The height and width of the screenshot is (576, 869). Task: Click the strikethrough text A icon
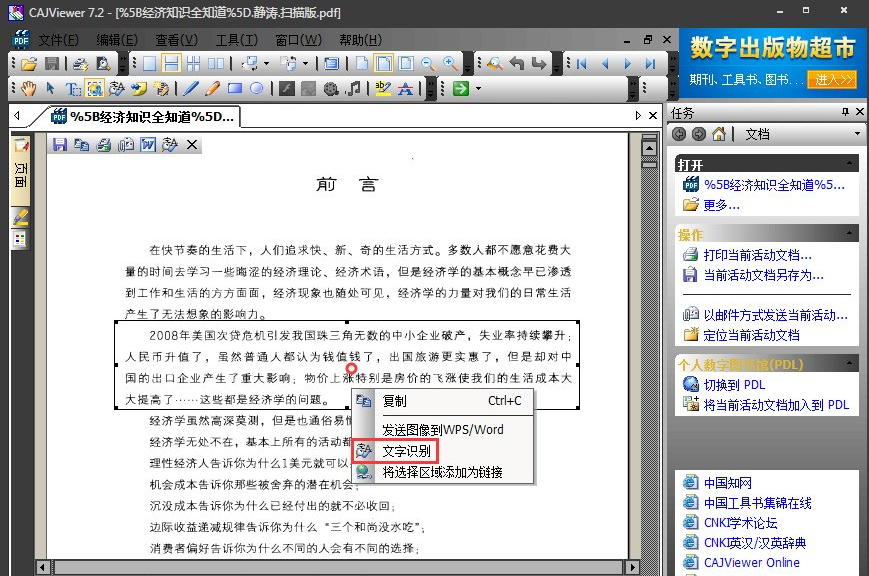tap(406, 88)
